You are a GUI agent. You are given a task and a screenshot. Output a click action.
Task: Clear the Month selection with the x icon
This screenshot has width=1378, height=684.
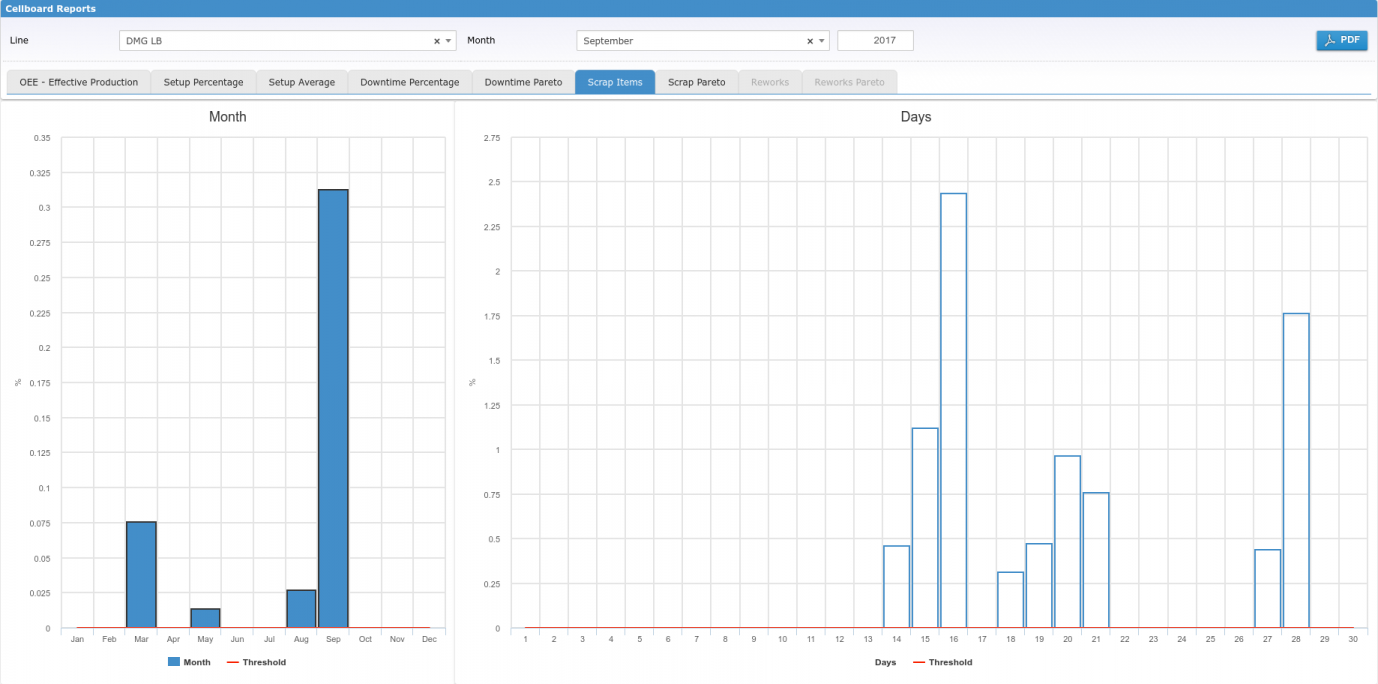[x=810, y=41]
